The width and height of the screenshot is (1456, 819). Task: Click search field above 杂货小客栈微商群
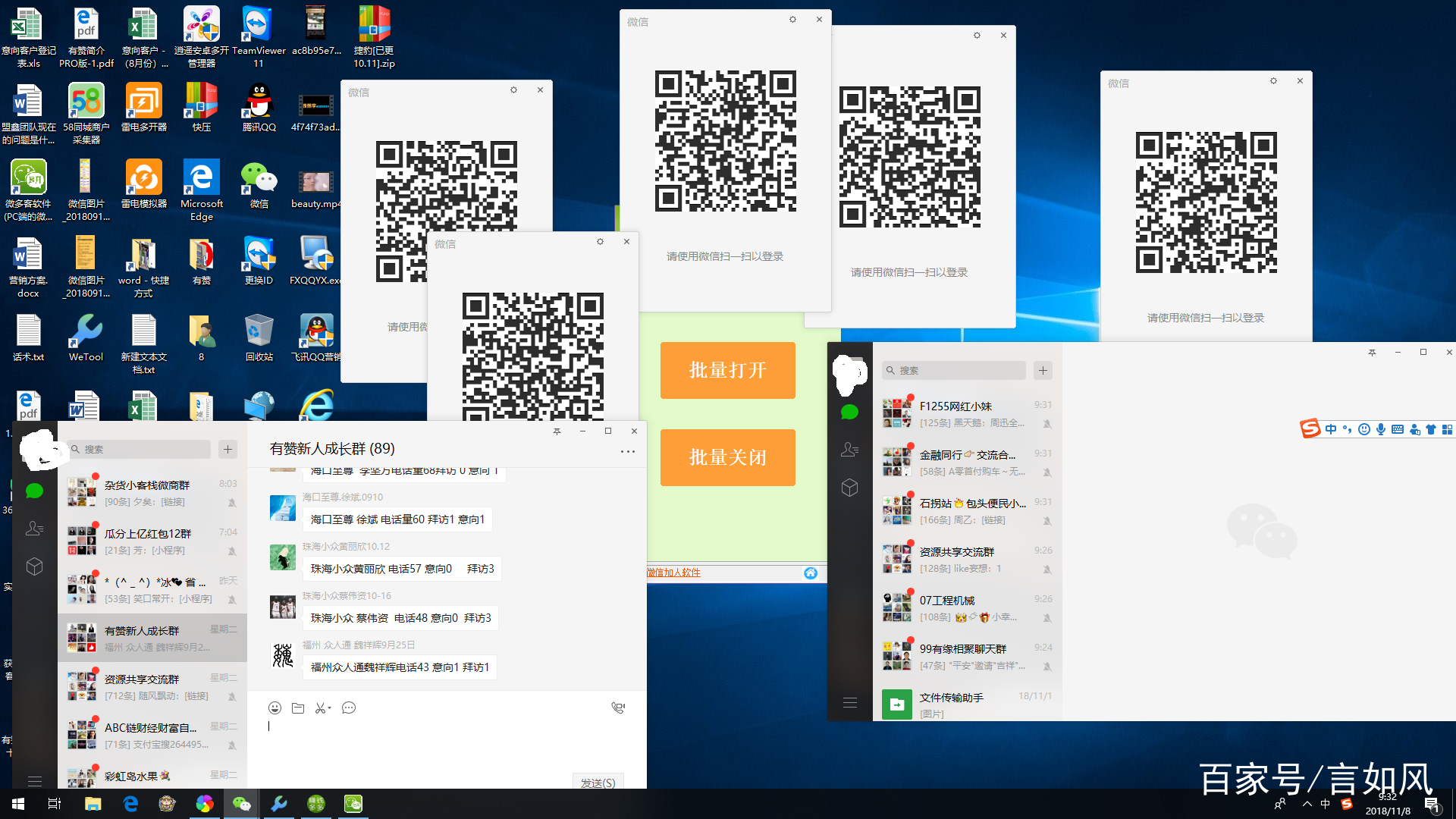pos(139,449)
